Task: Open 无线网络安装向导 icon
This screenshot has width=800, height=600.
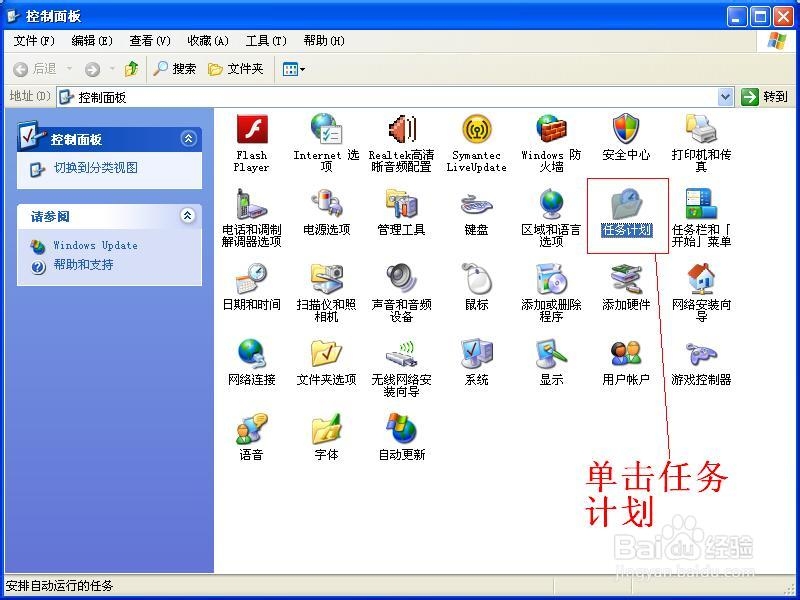Action: (x=402, y=354)
